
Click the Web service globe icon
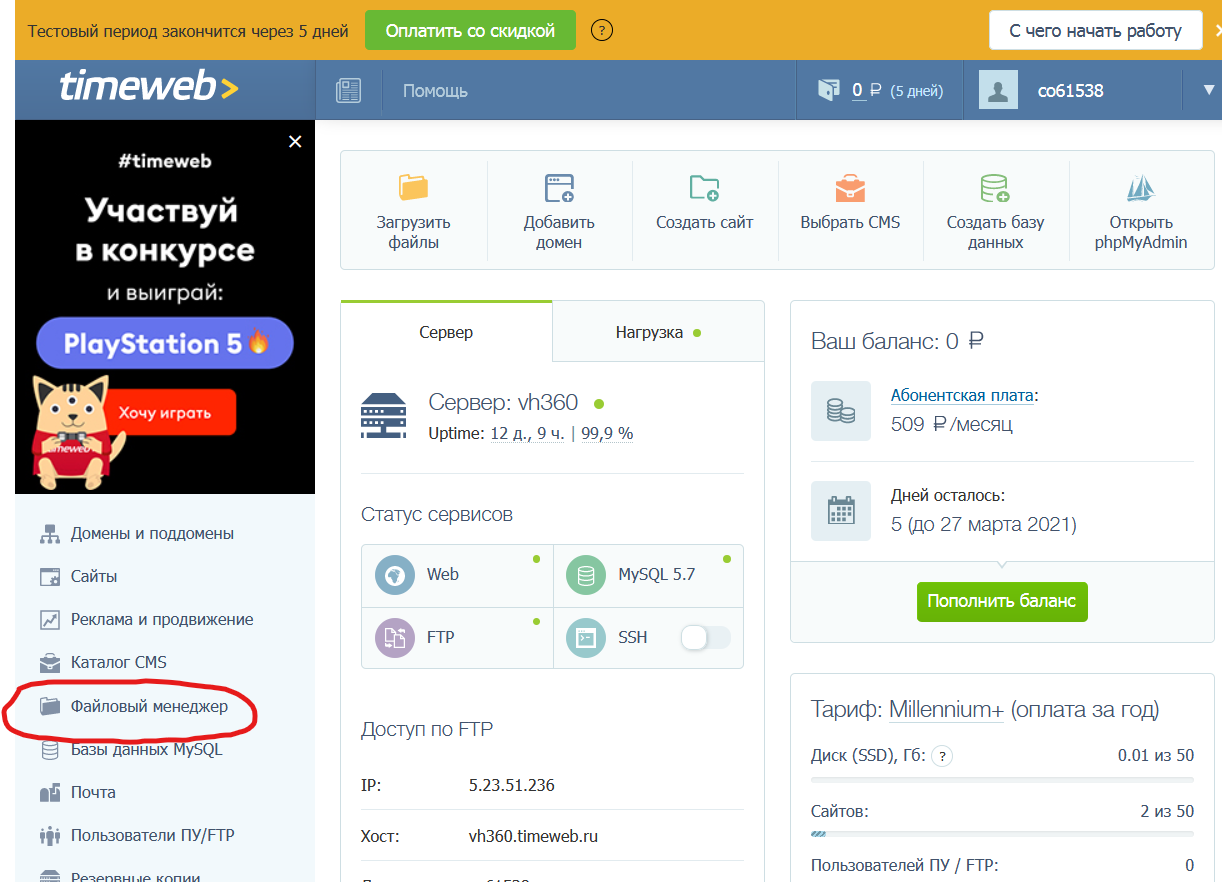(395, 575)
